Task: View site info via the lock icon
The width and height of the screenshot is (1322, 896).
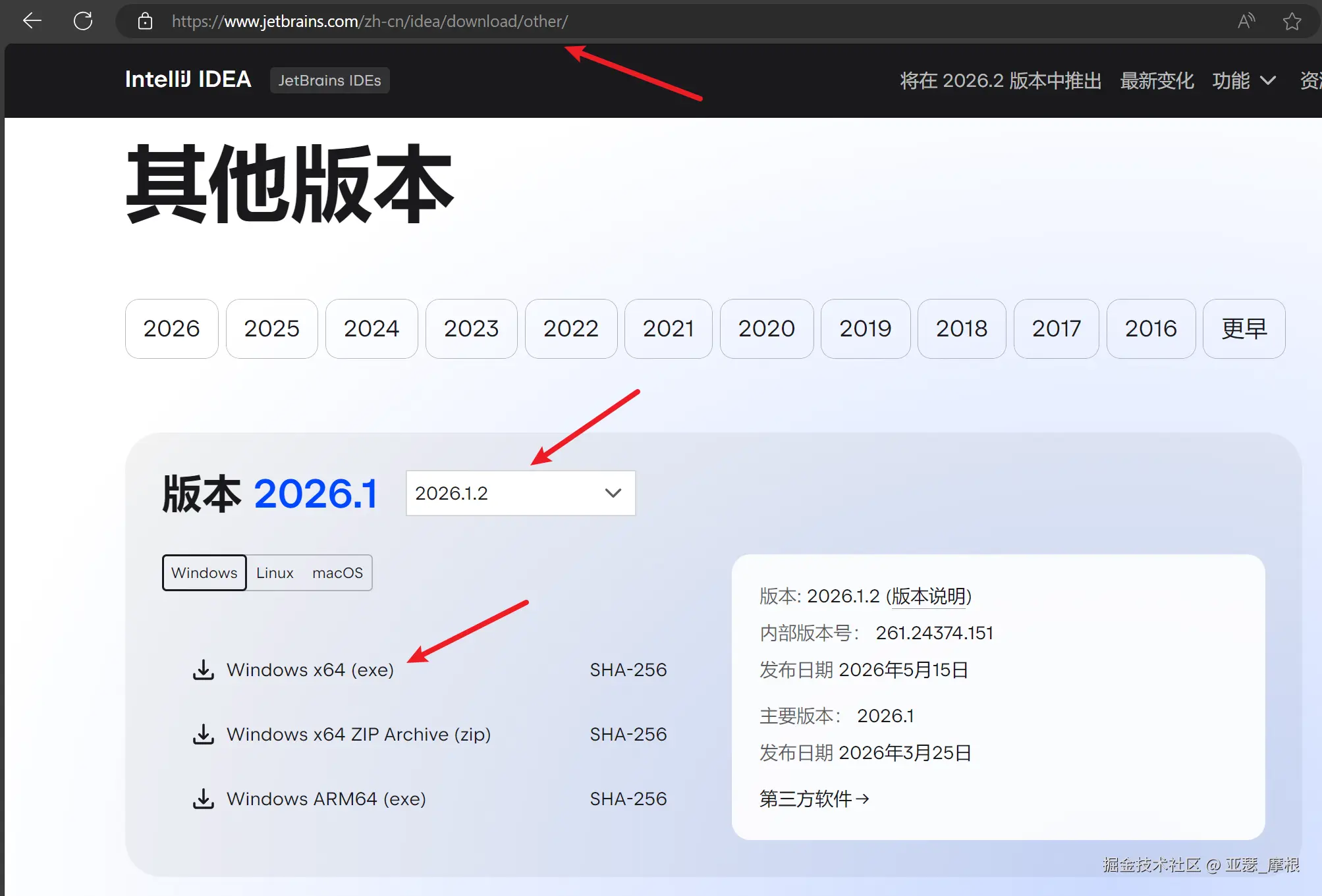Action: point(145,21)
